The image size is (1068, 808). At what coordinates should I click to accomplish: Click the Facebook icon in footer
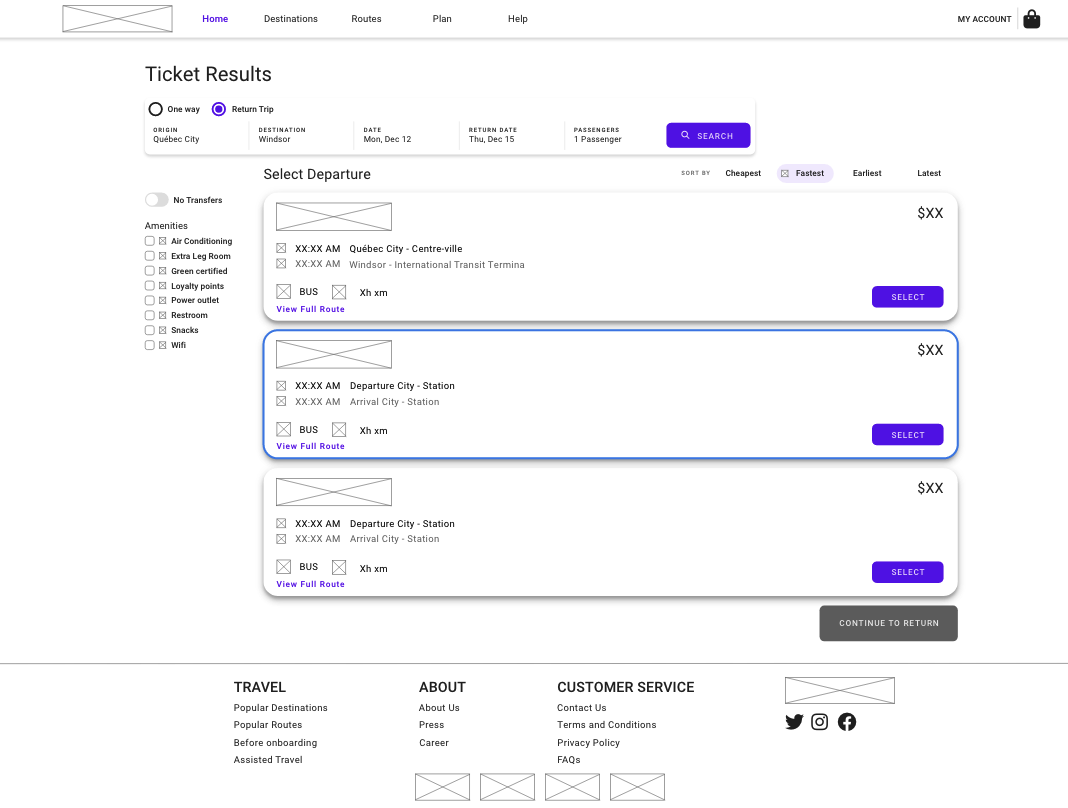[x=847, y=722]
